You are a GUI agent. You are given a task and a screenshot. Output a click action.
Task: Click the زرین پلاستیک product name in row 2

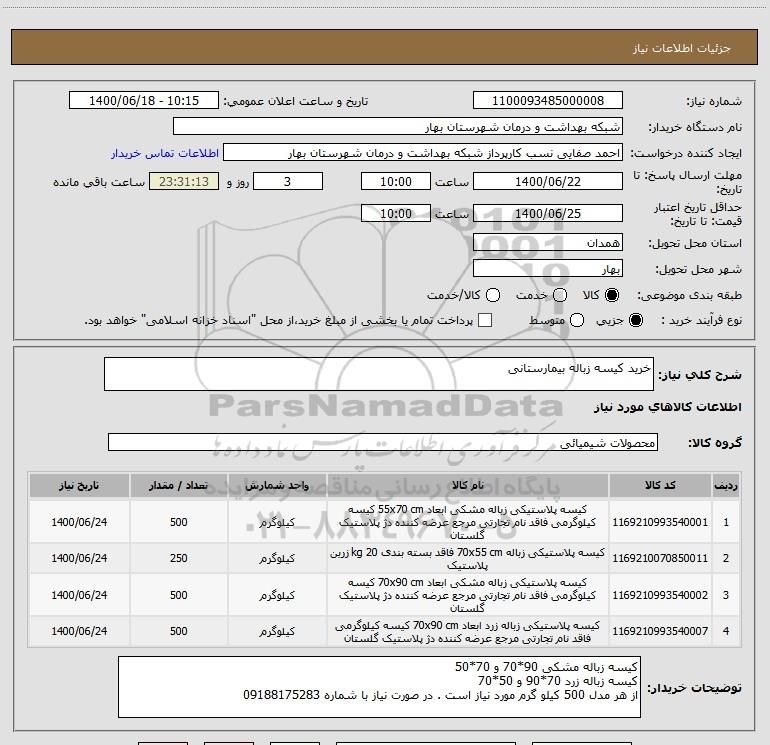click(468, 559)
